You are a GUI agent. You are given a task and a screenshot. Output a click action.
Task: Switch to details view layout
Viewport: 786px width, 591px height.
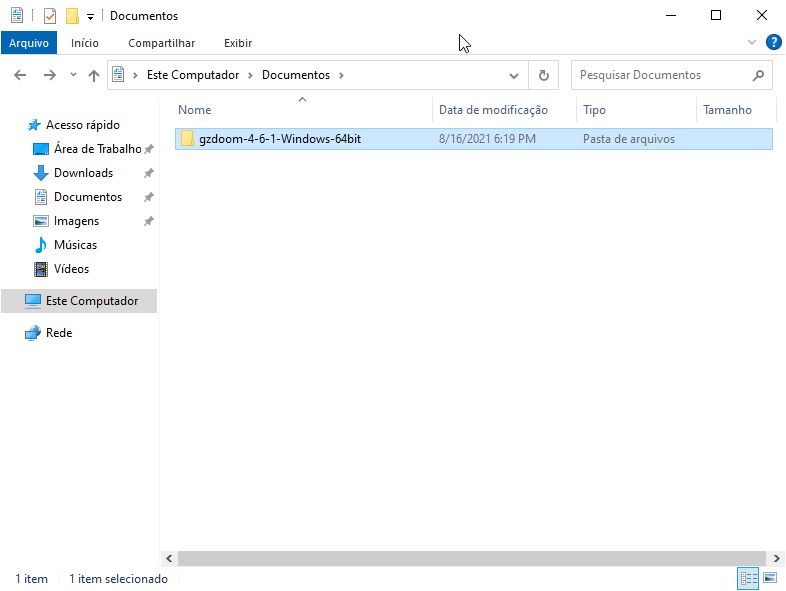point(748,579)
